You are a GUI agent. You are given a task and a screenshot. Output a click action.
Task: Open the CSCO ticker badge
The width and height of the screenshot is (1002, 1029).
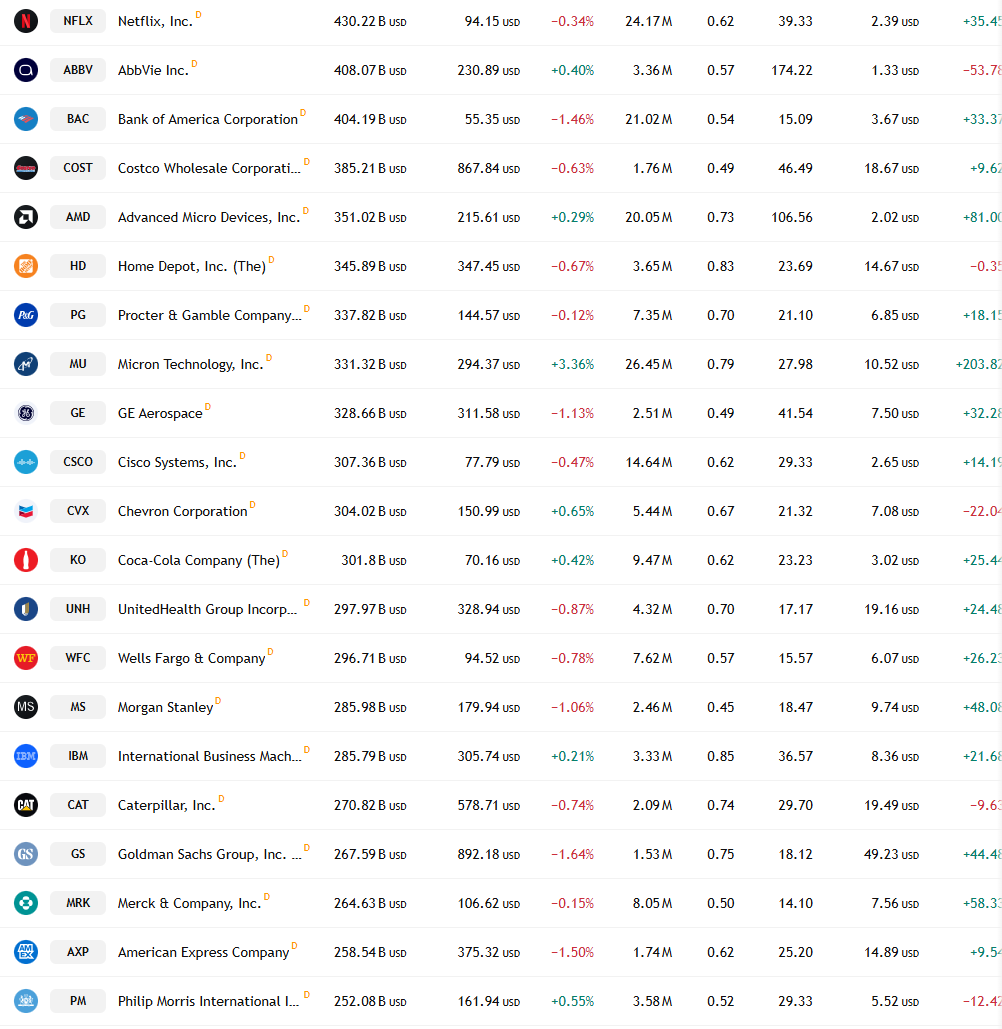pyautogui.click(x=78, y=462)
